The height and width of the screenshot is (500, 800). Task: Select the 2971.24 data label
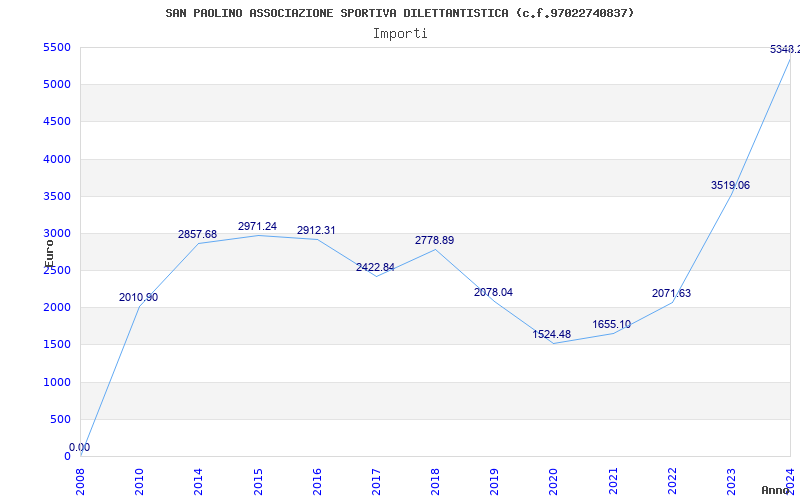click(x=257, y=227)
